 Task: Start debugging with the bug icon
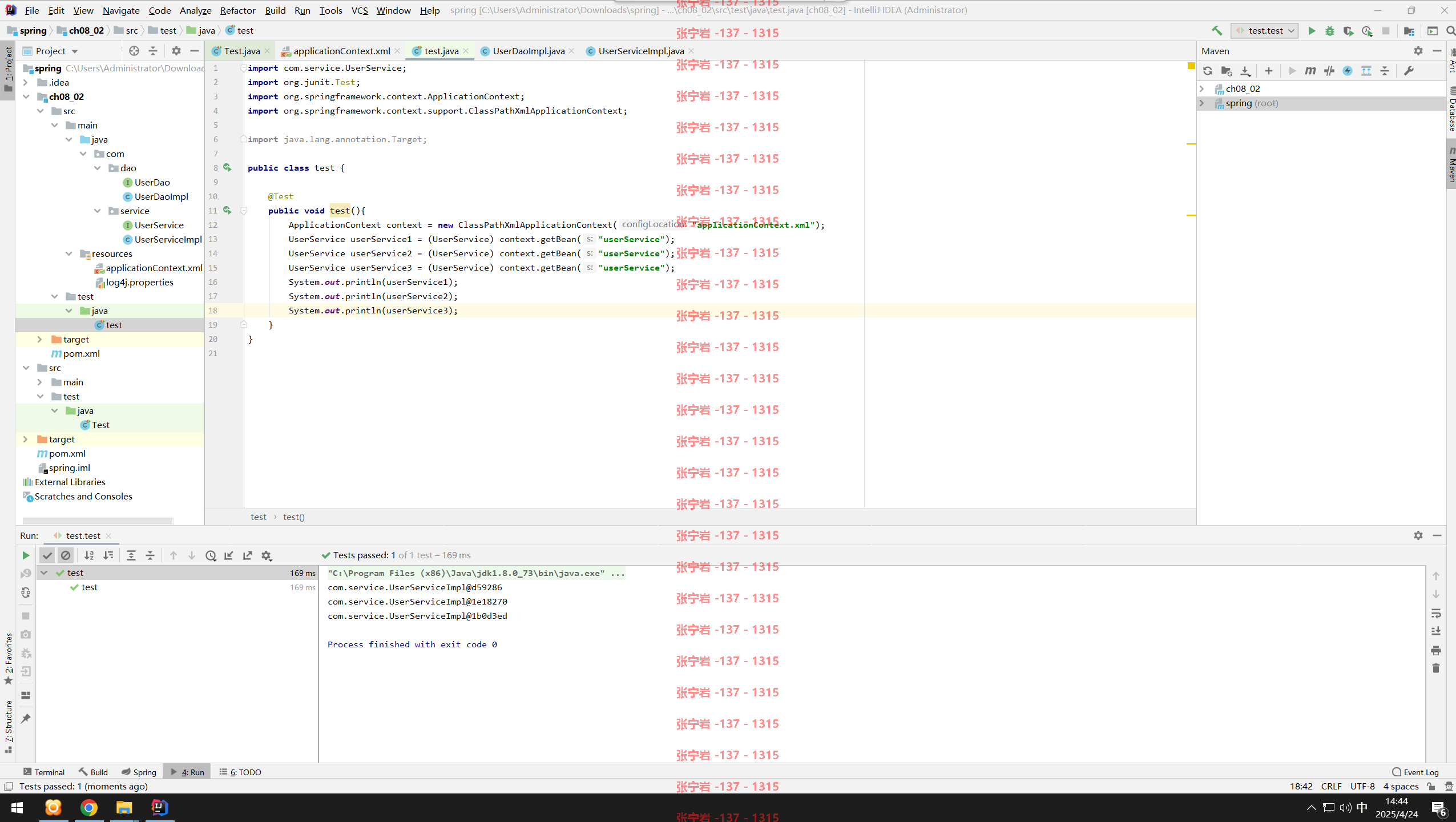click(1330, 31)
